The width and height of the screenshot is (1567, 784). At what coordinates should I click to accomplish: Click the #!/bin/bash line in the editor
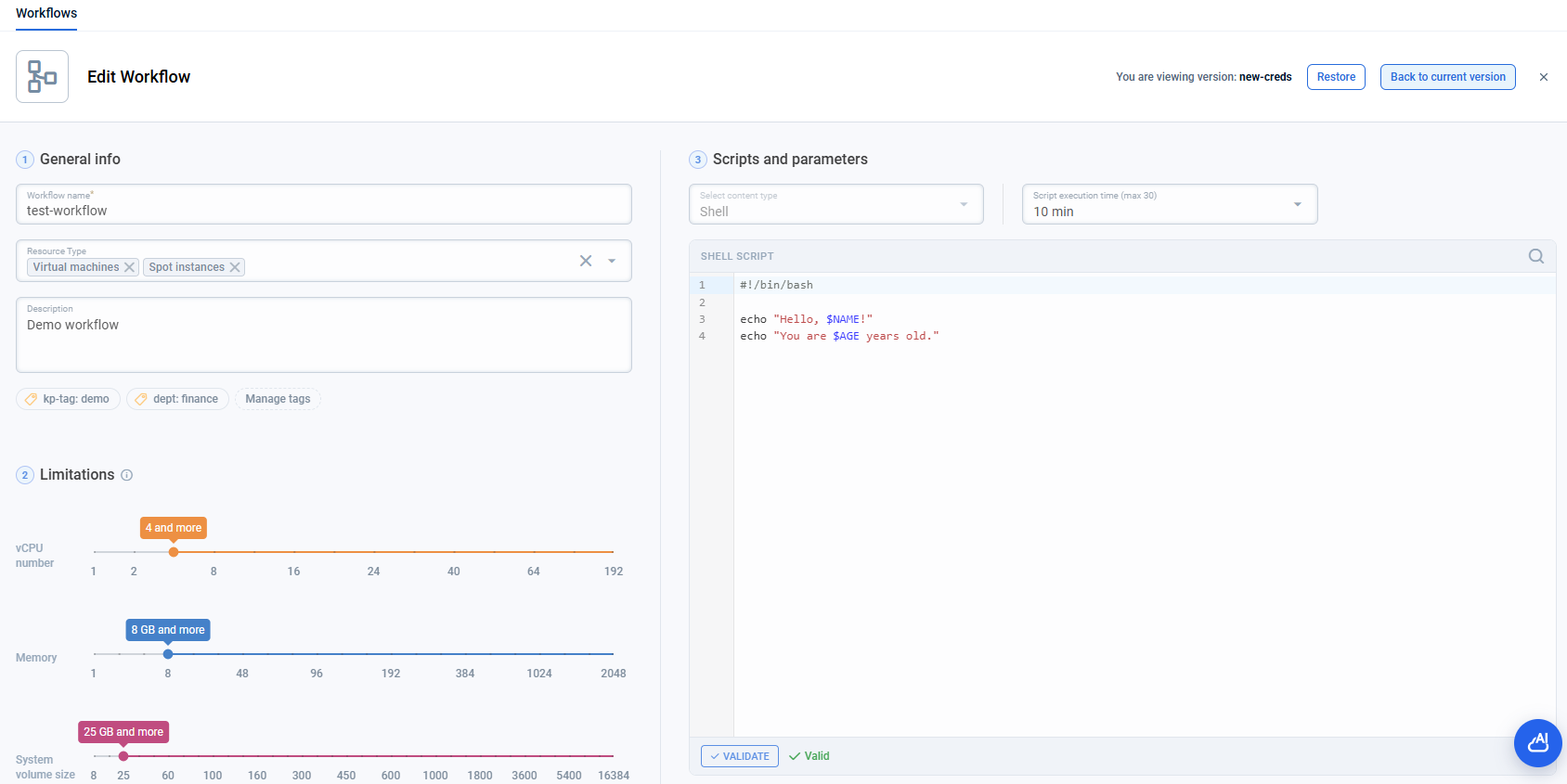pos(776,285)
